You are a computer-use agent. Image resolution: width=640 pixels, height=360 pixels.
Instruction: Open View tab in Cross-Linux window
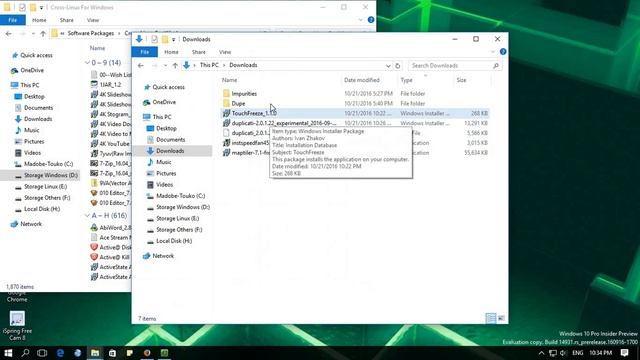93,20
